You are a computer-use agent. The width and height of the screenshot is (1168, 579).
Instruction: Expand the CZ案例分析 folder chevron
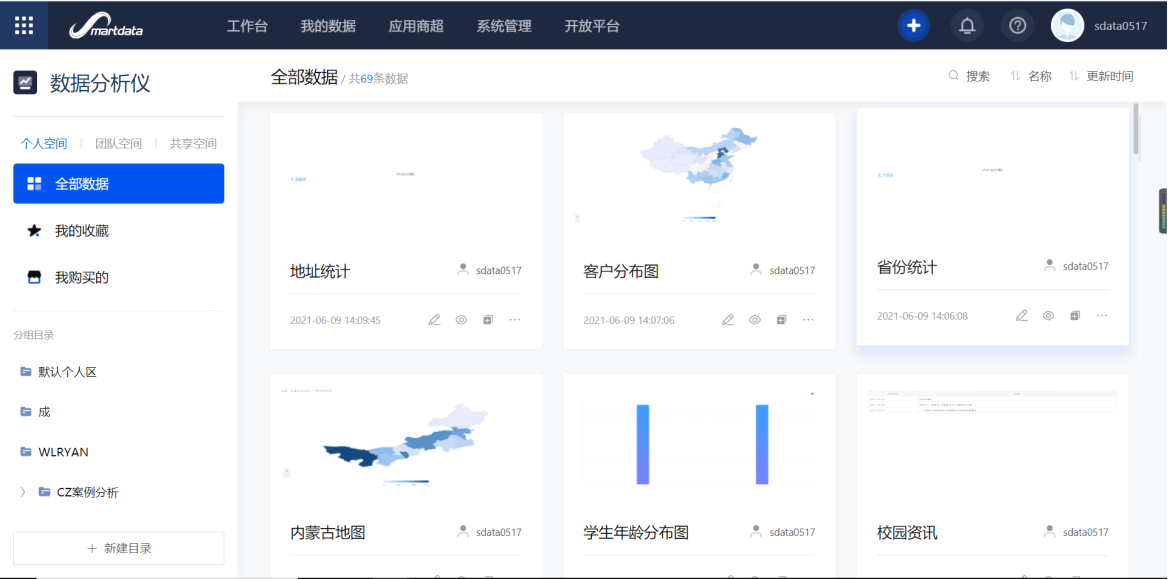23,492
